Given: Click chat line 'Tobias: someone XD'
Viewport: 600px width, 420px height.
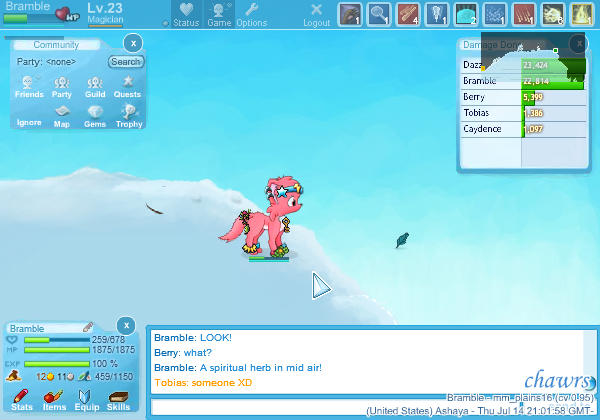Looking at the screenshot, I should coord(203,383).
